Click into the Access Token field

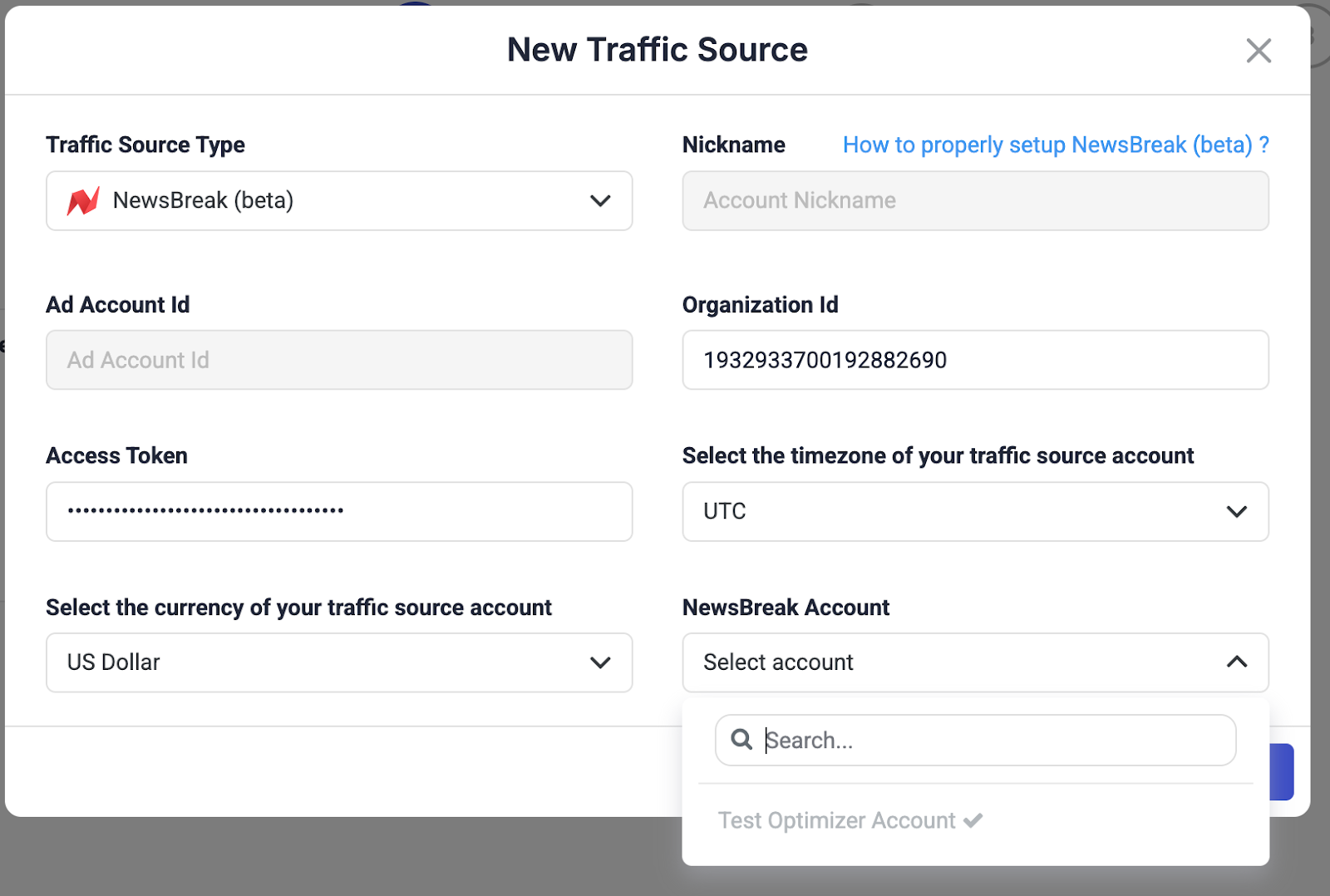pos(339,511)
